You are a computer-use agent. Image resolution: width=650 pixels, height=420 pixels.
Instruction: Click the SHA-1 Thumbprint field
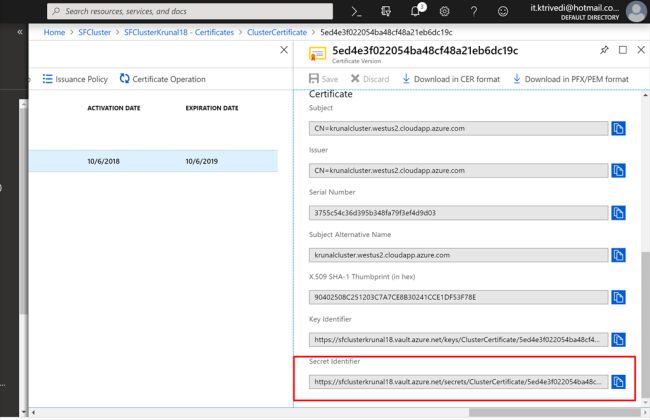click(458, 297)
